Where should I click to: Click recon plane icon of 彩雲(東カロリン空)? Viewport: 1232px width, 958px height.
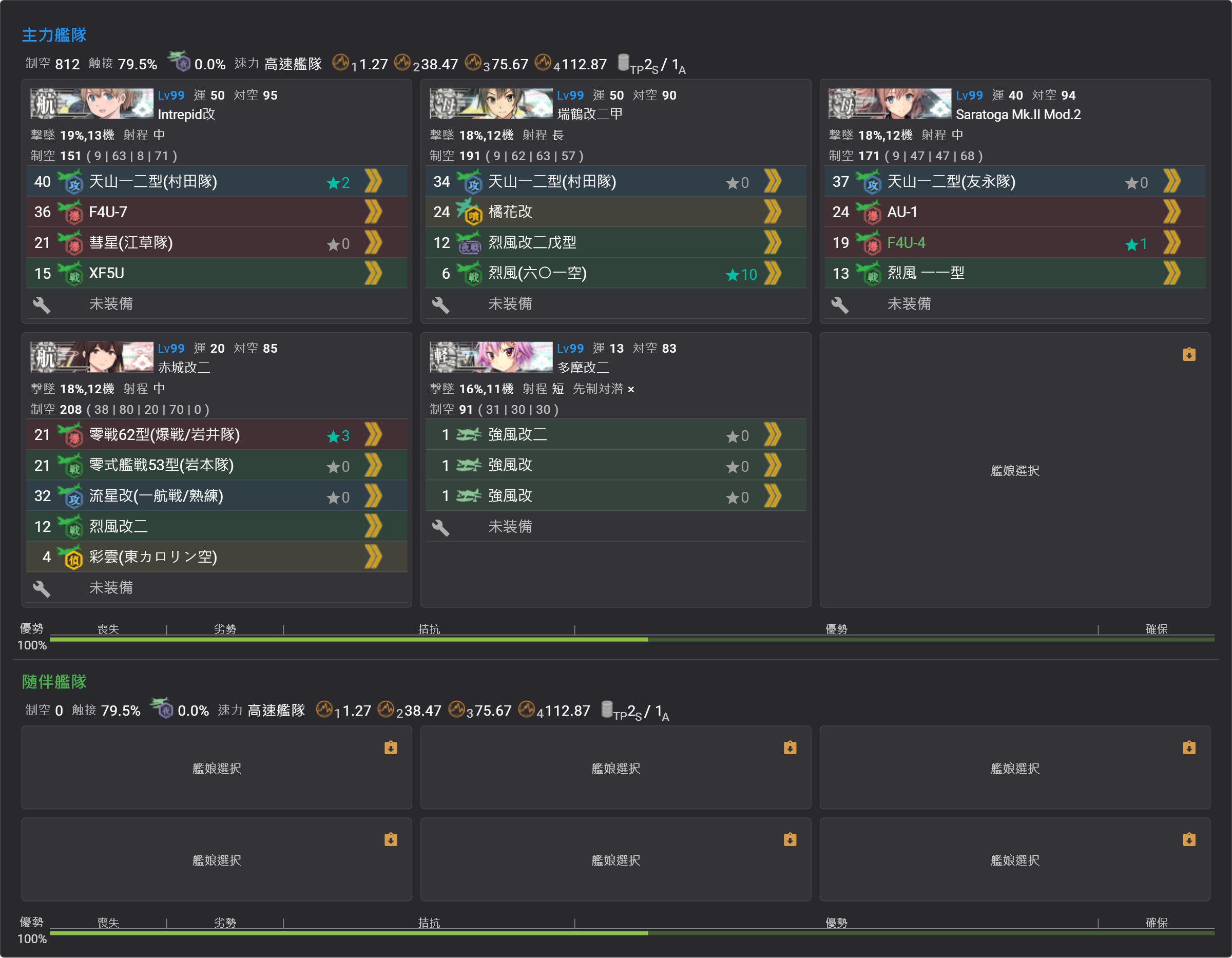[70, 558]
